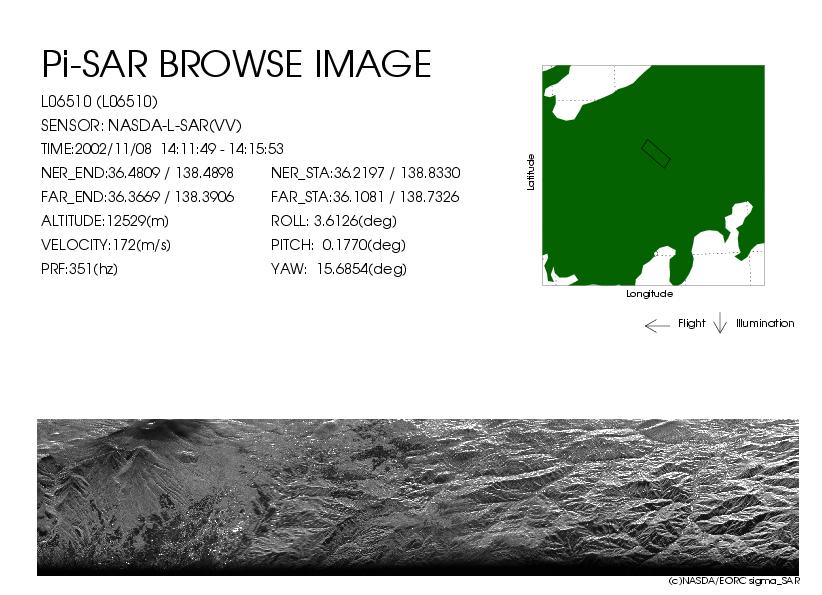Click the Latitude axis label
The width and height of the screenshot is (822, 595).
click(x=531, y=172)
